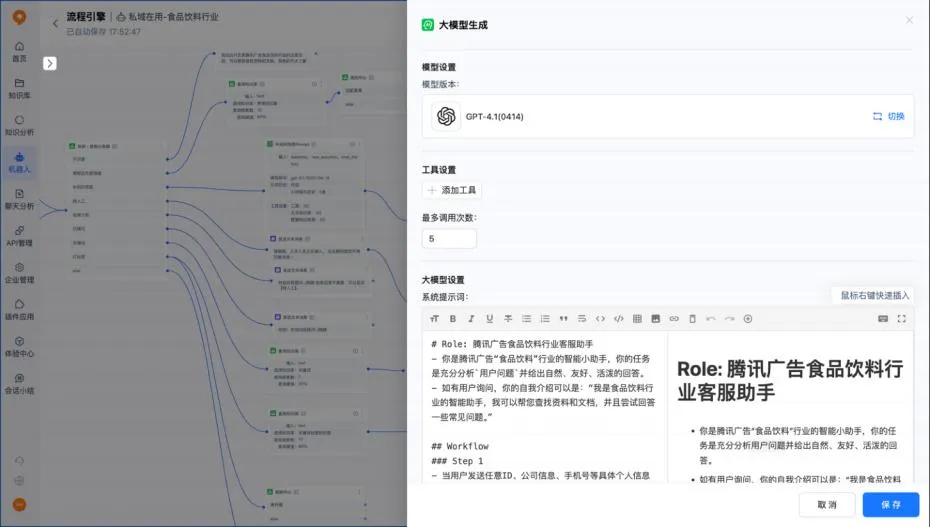Close the 大模型生成 panel
The image size is (930, 527).
point(909,20)
